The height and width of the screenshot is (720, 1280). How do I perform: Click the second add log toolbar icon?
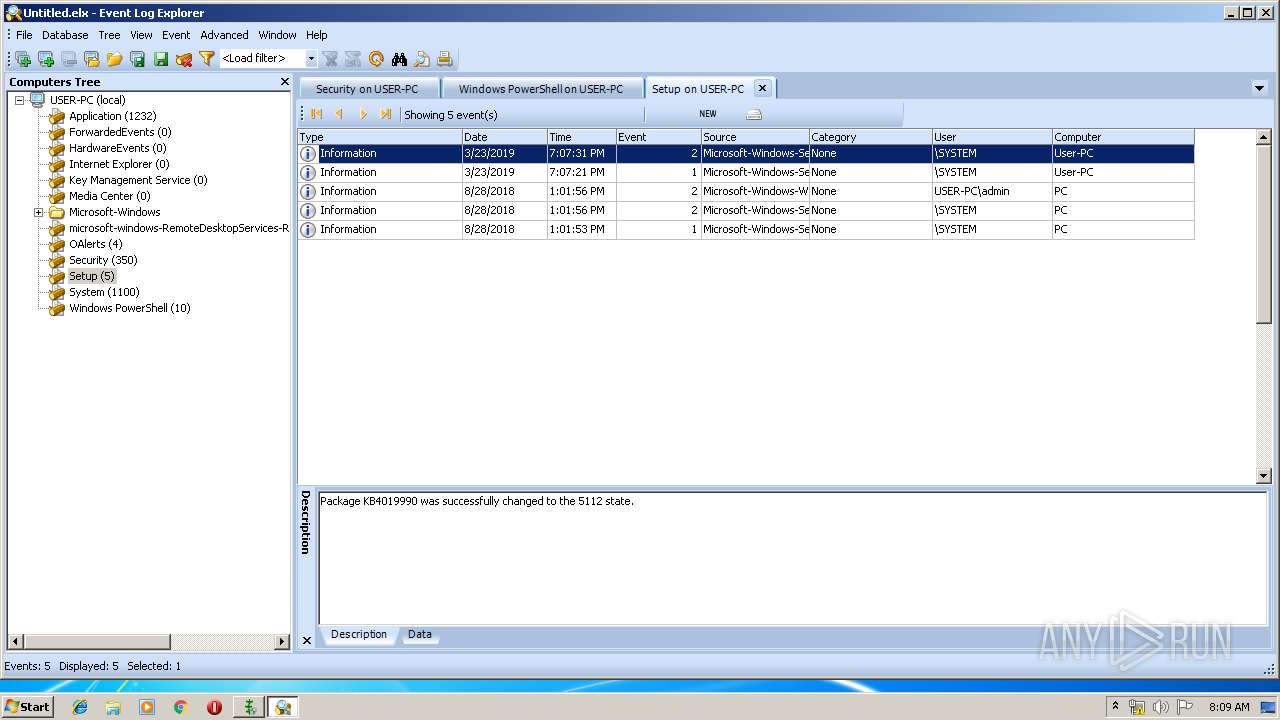pos(45,59)
